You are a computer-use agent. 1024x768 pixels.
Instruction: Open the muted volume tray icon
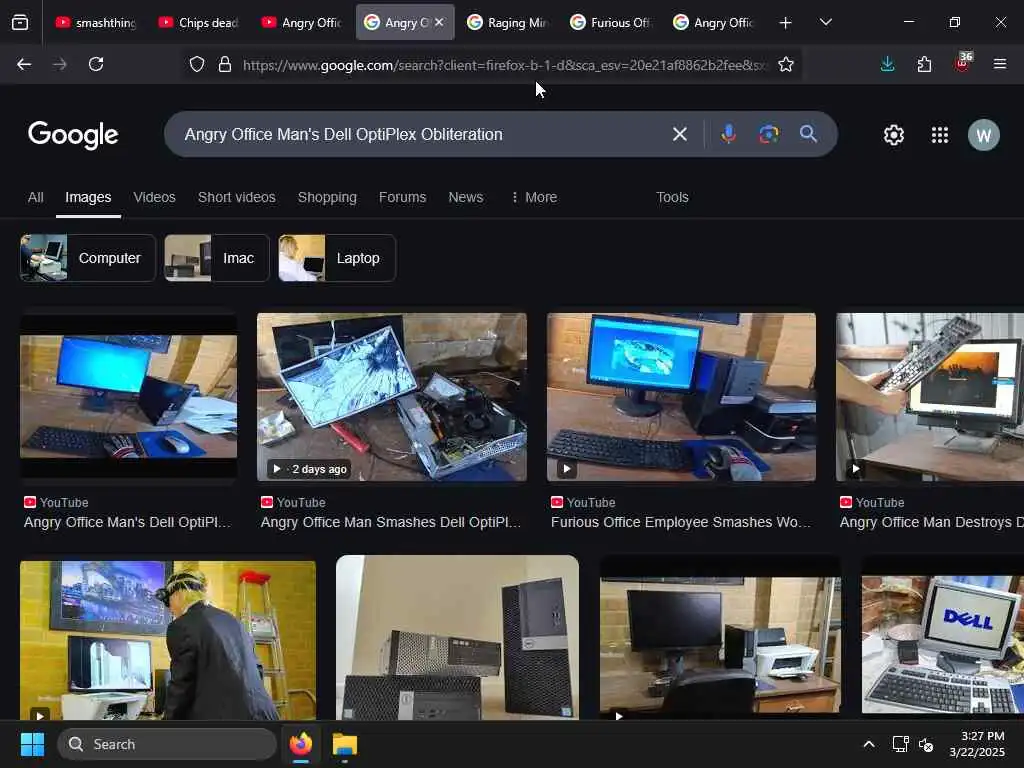pyautogui.click(x=926, y=744)
